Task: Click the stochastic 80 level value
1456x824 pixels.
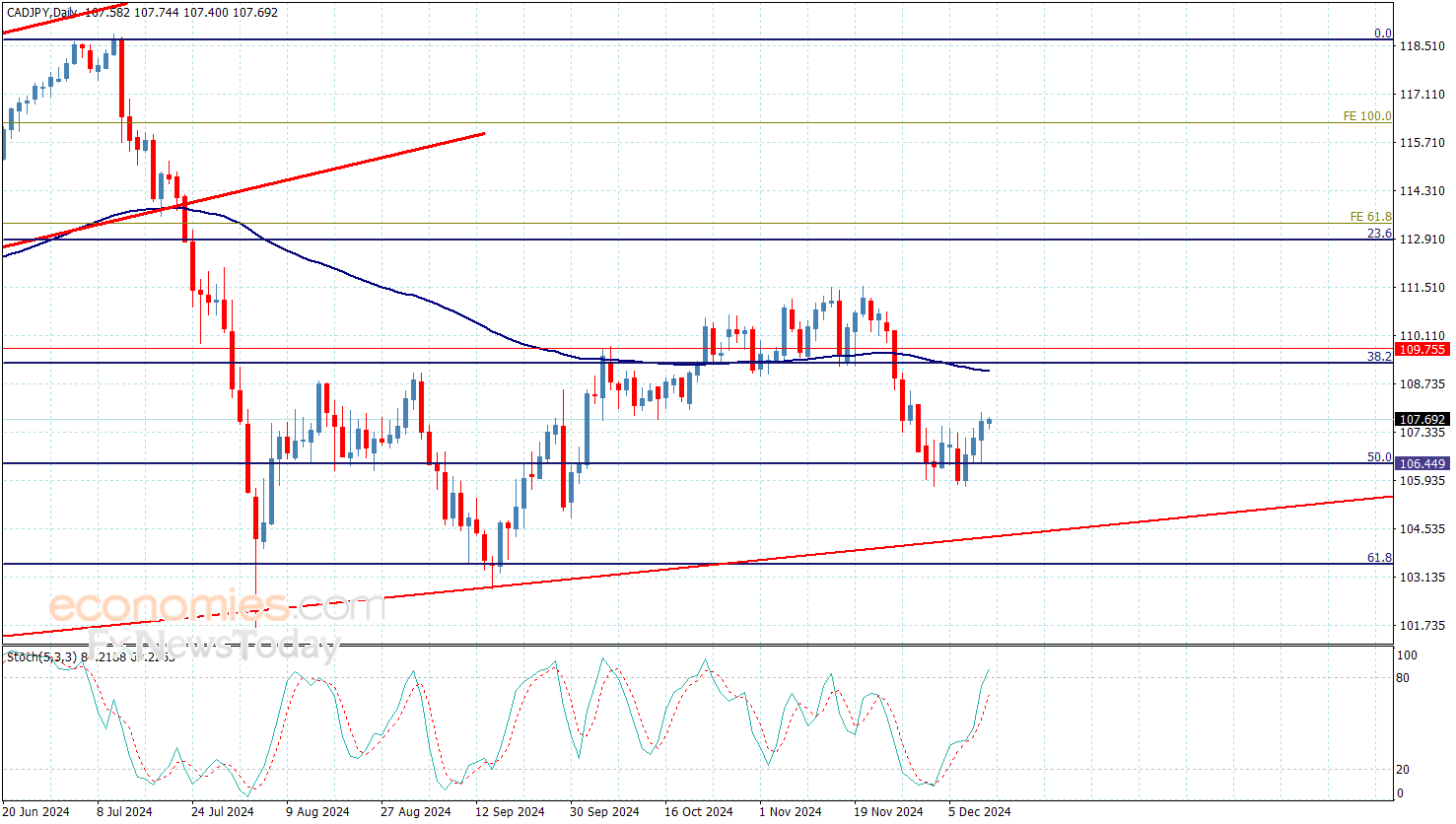Action: pos(1403,678)
